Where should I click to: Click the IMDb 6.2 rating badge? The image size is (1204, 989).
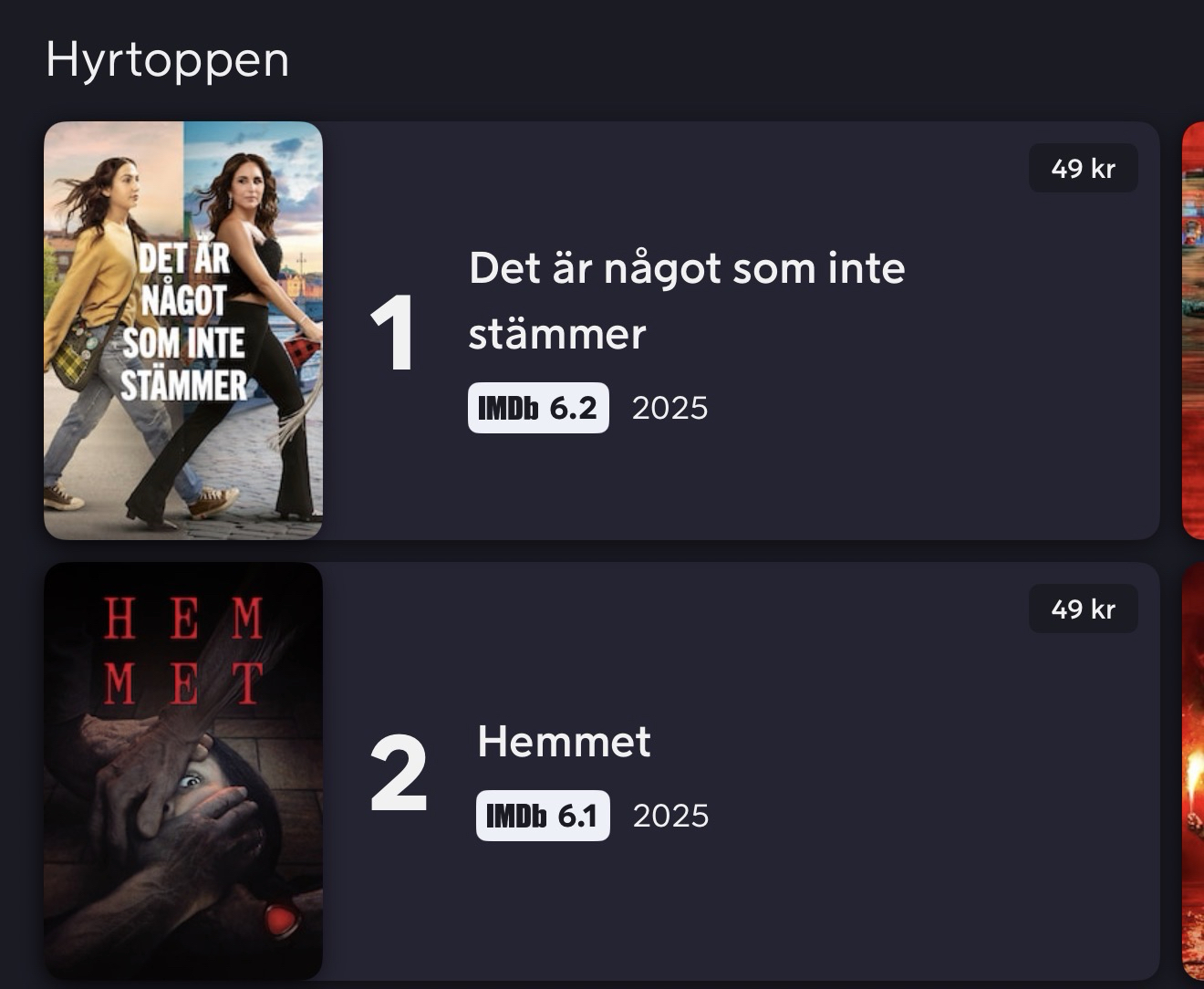538,408
